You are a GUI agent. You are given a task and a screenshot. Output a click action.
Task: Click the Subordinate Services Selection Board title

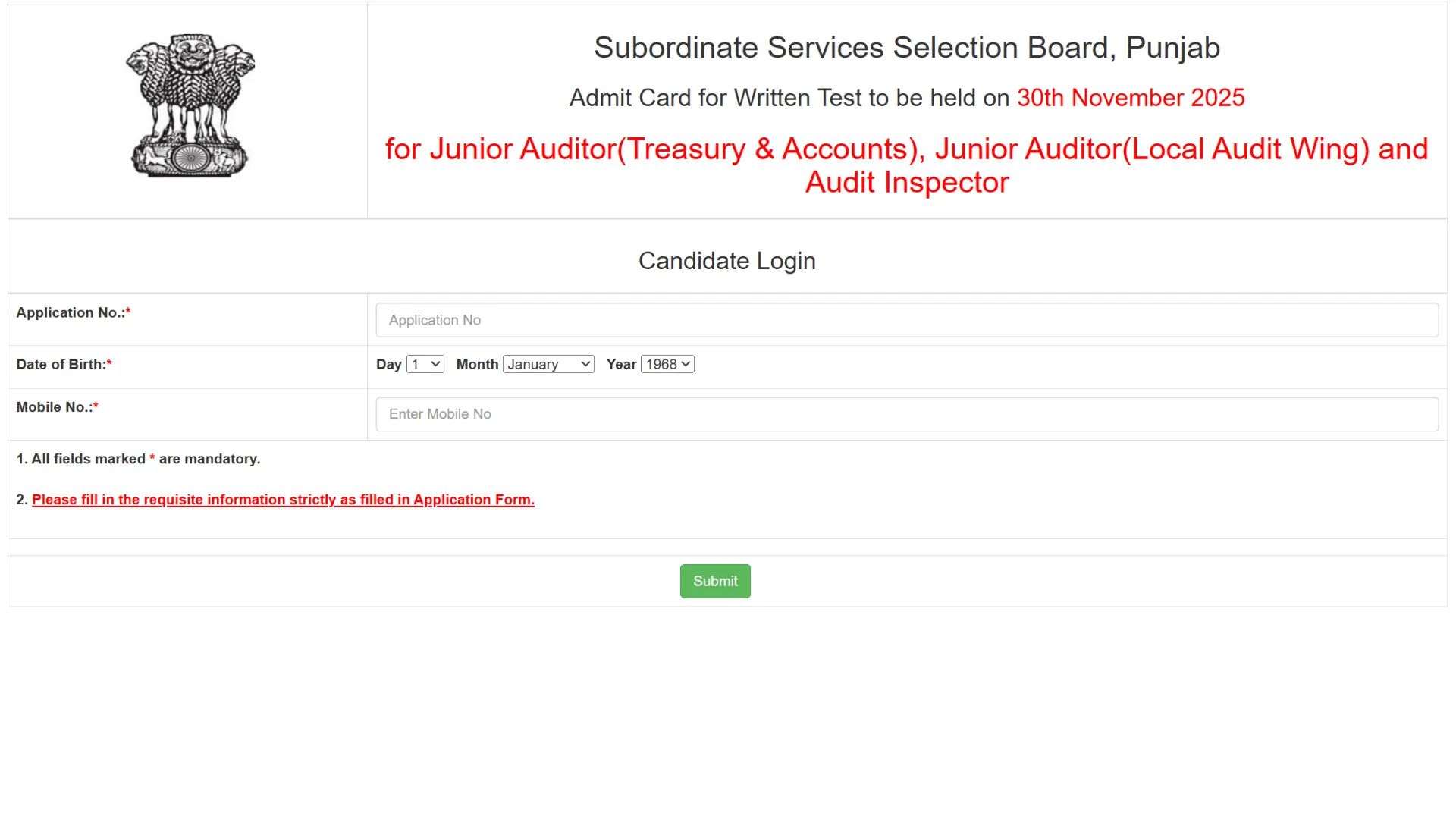coord(907,47)
